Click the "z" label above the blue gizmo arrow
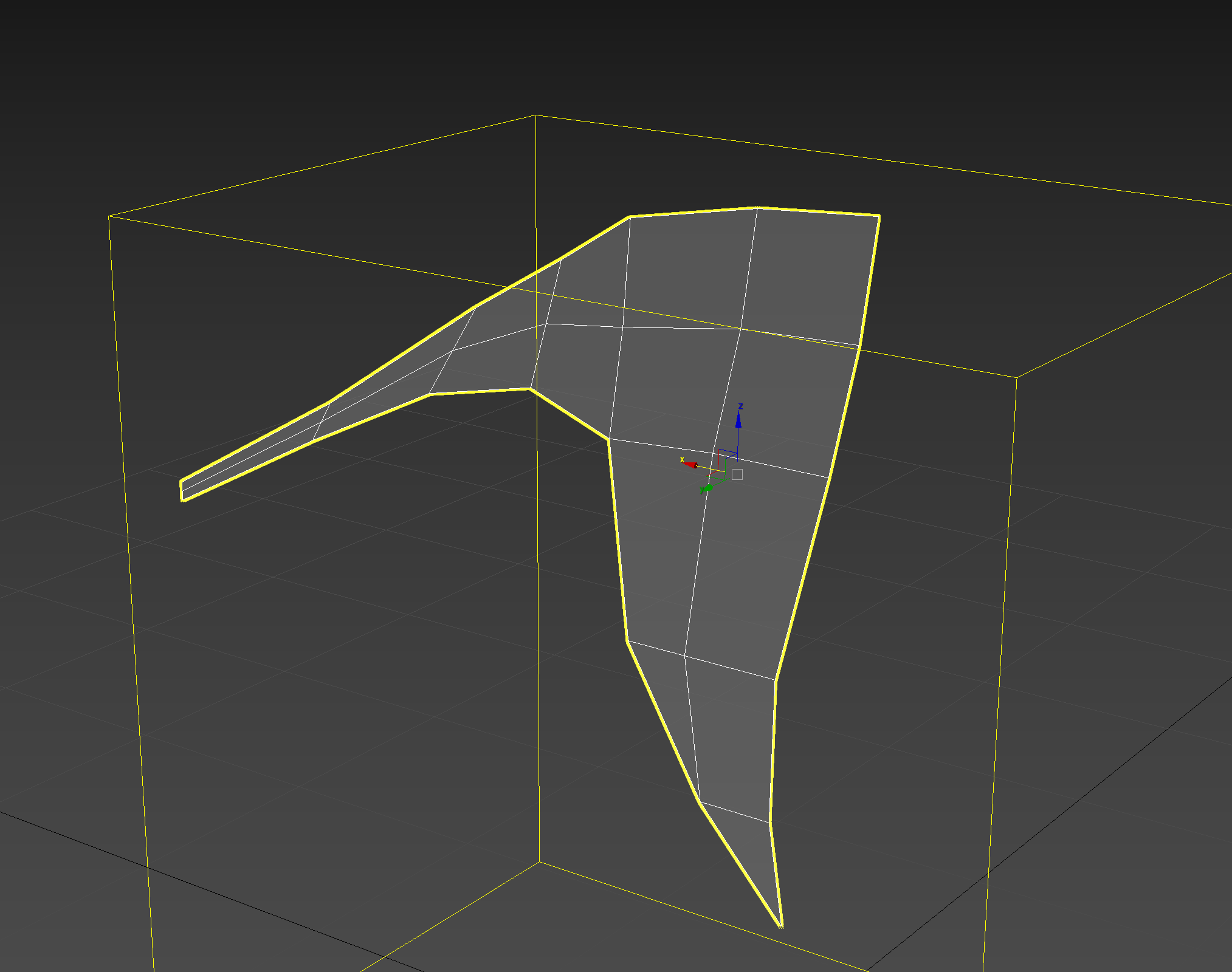 [x=740, y=406]
